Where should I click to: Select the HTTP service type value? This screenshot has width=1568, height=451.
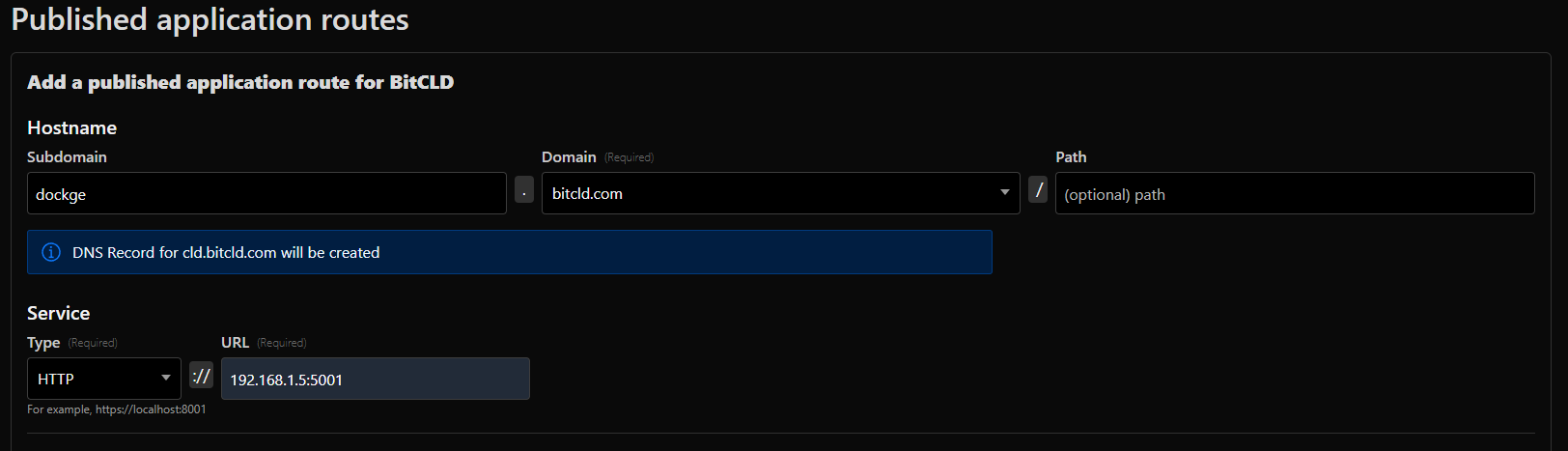pos(56,379)
